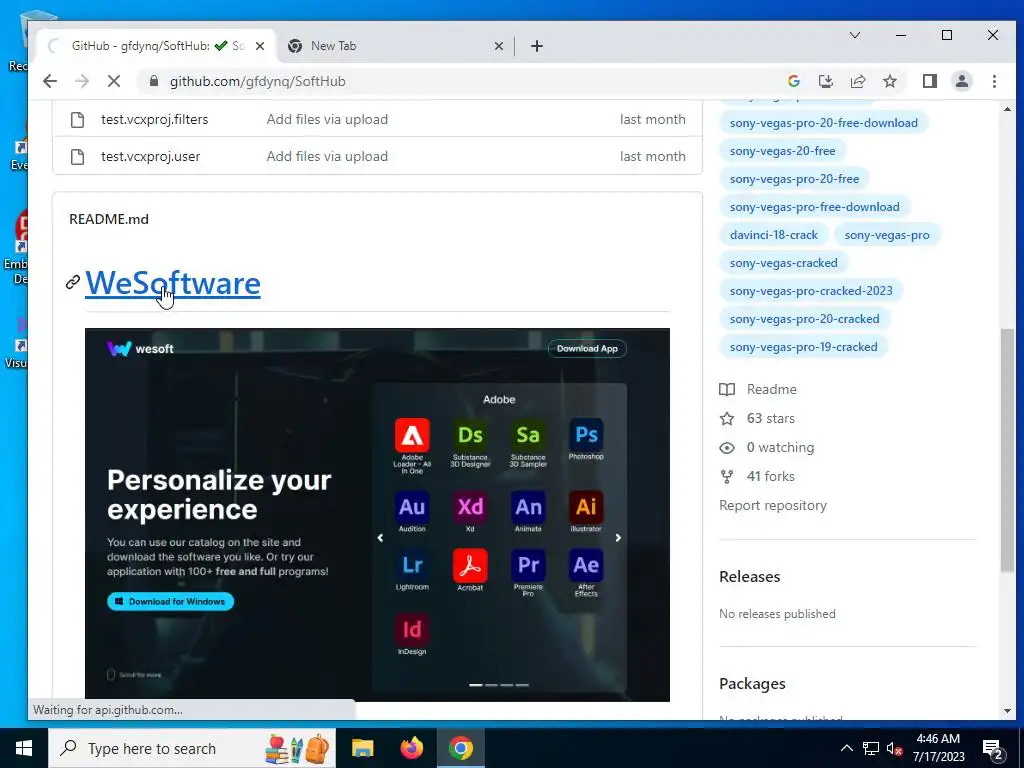Viewport: 1024px width, 768px height.
Task: Open commit message for test.vcxproj.user
Action: click(x=327, y=157)
